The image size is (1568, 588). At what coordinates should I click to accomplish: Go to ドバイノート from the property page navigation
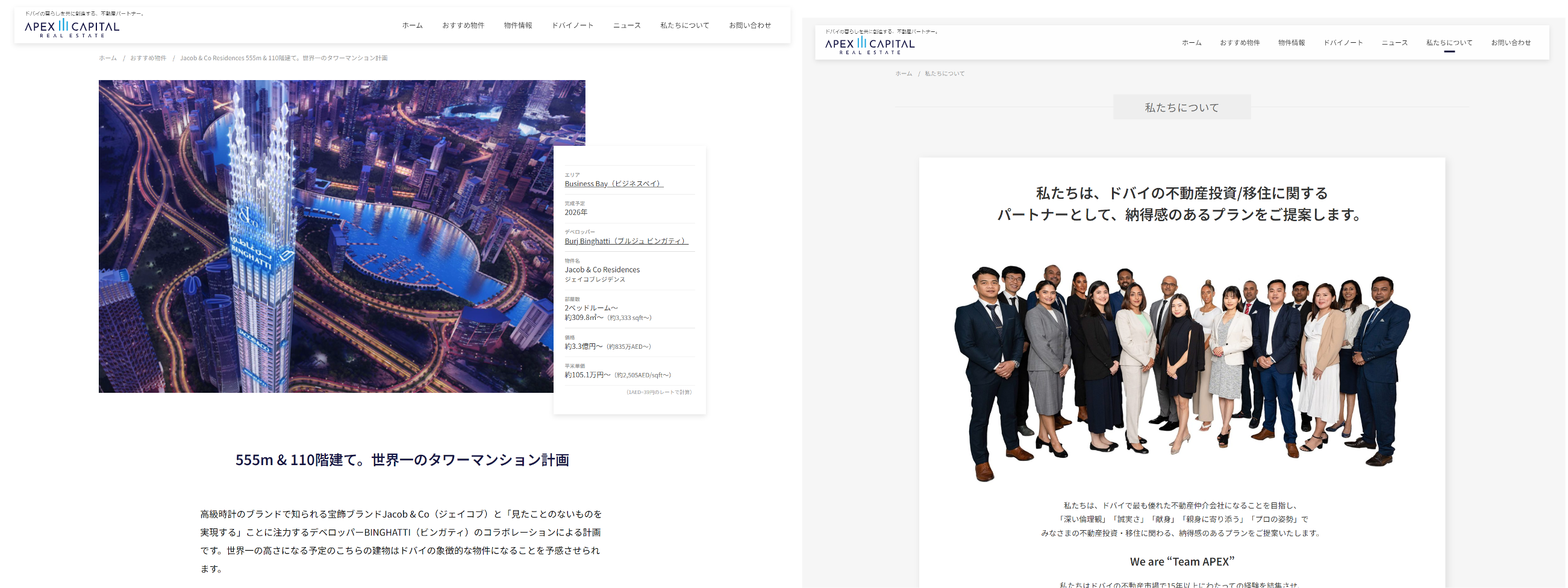tap(573, 25)
